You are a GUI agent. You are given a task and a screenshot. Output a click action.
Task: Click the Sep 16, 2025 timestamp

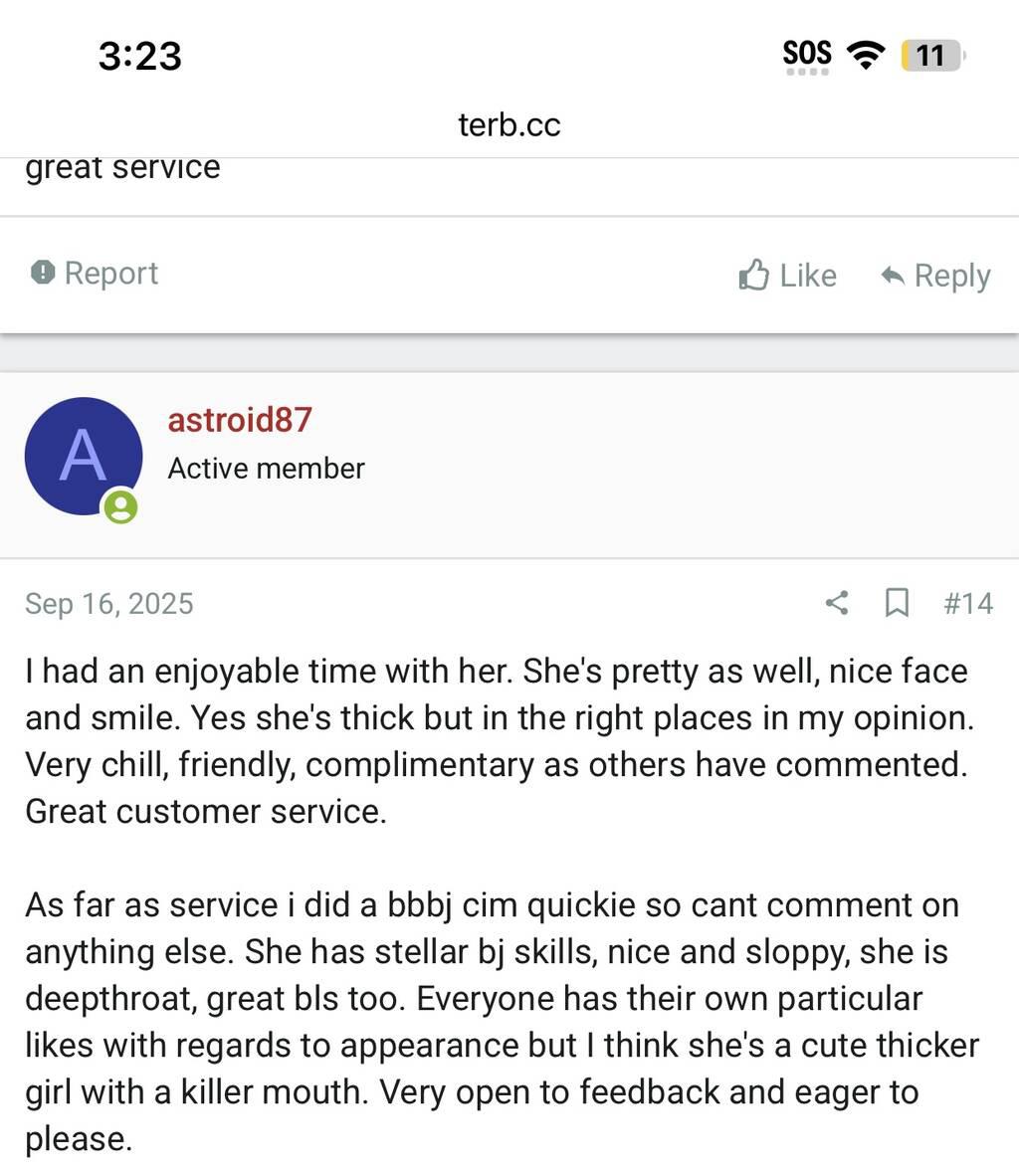click(x=109, y=604)
